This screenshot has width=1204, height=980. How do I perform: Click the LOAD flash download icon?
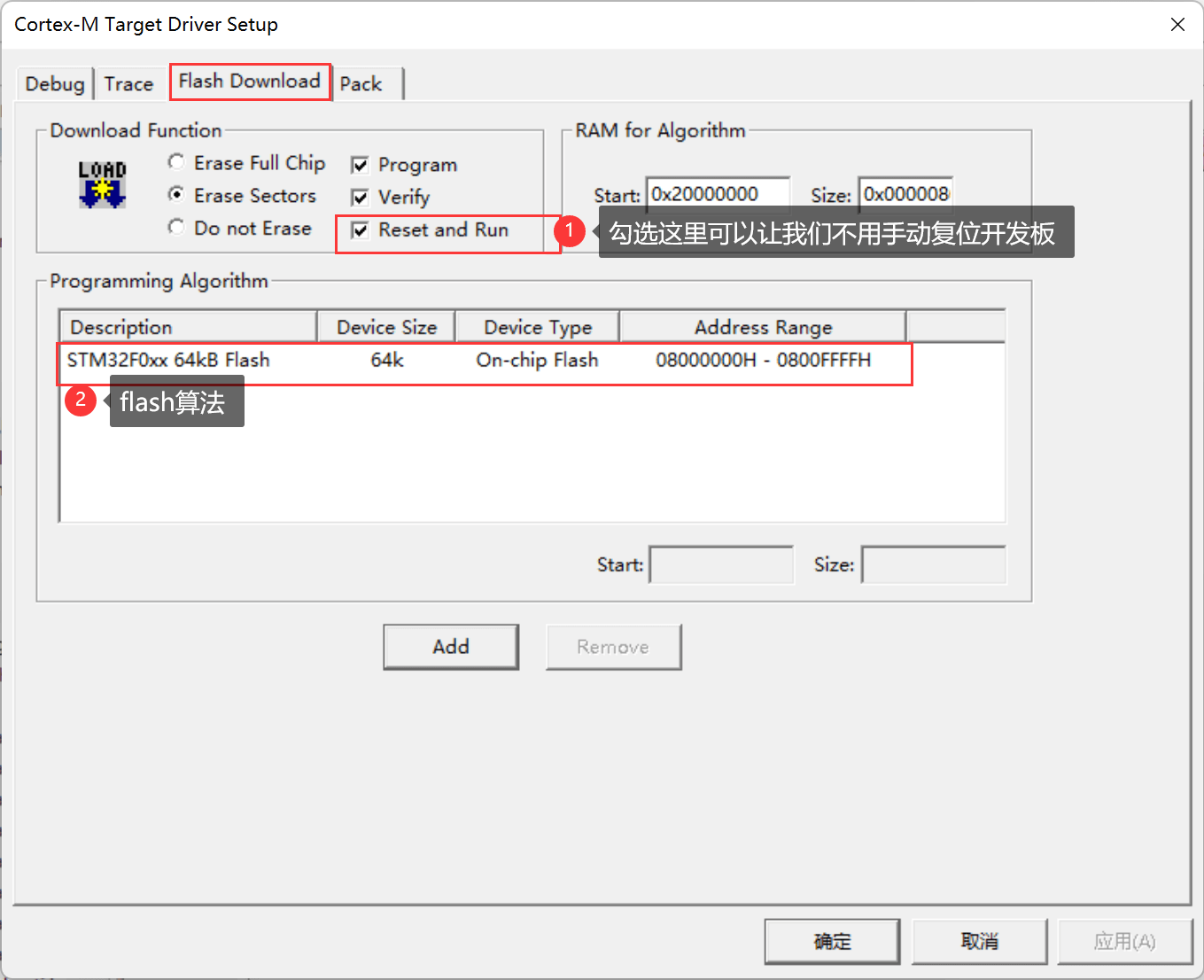point(103,184)
